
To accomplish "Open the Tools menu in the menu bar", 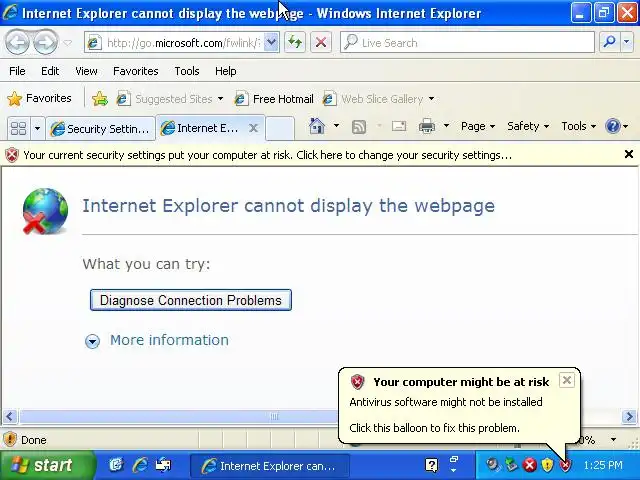I will pos(187,71).
